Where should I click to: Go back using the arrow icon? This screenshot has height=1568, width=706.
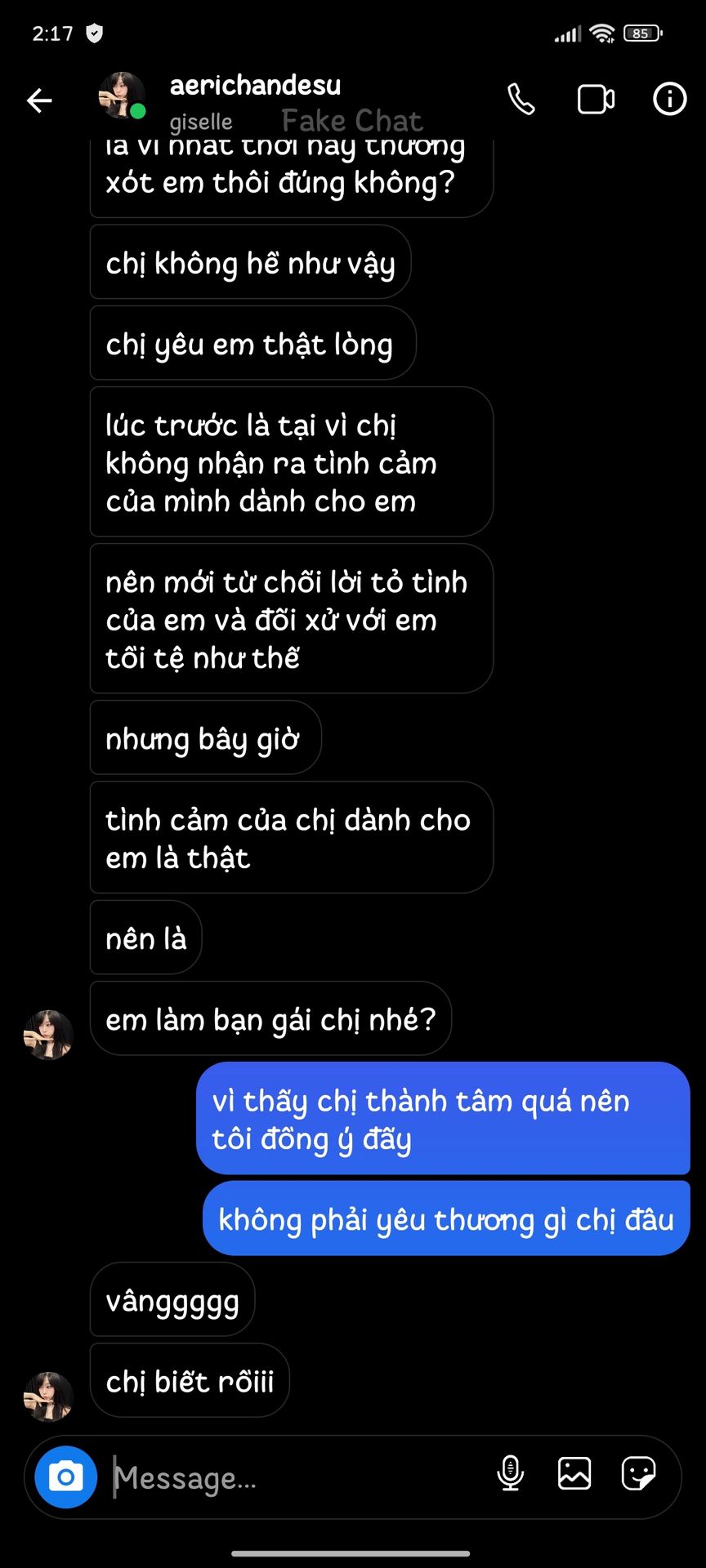39,100
